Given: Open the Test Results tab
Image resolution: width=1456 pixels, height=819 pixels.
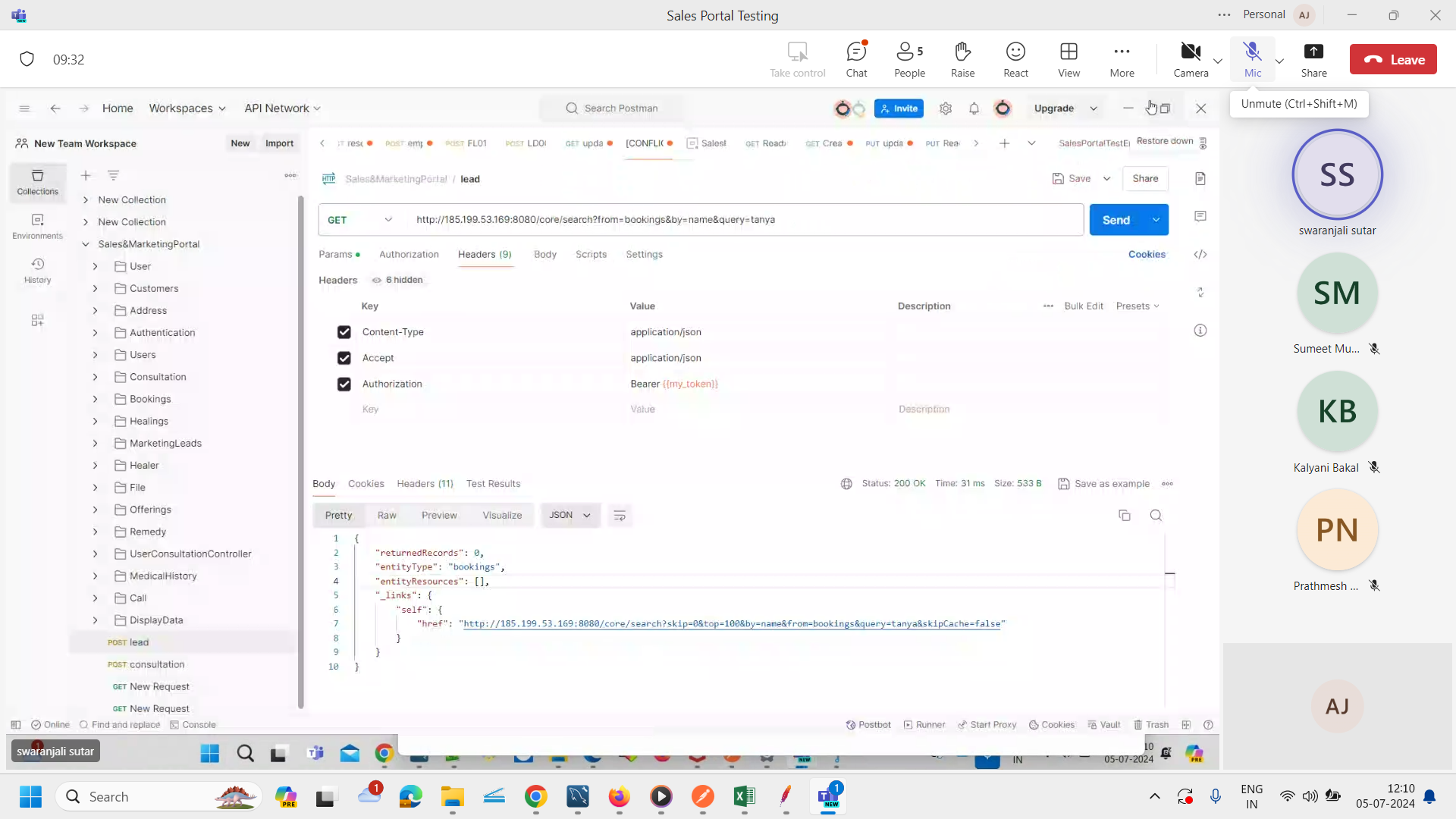Looking at the screenshot, I should click(x=493, y=484).
